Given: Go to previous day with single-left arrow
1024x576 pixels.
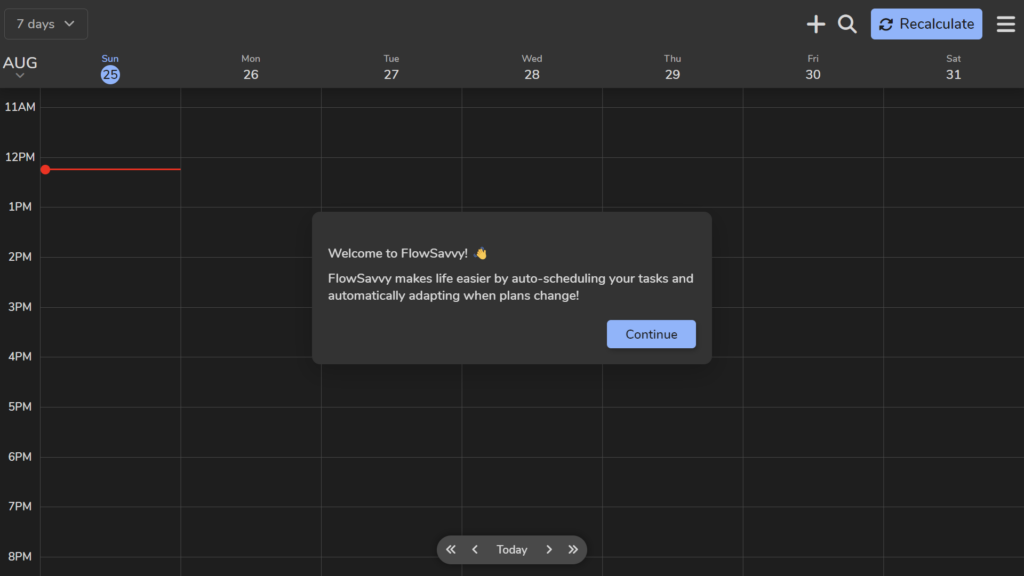Looking at the screenshot, I should point(475,550).
